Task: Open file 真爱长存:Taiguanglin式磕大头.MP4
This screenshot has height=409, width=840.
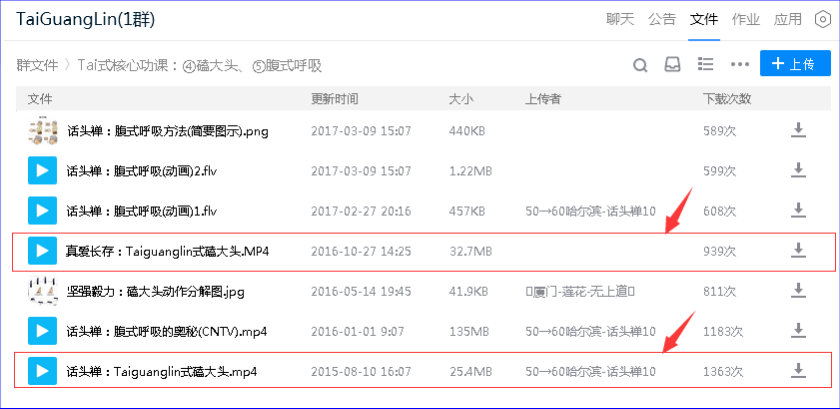Action: tap(167, 251)
